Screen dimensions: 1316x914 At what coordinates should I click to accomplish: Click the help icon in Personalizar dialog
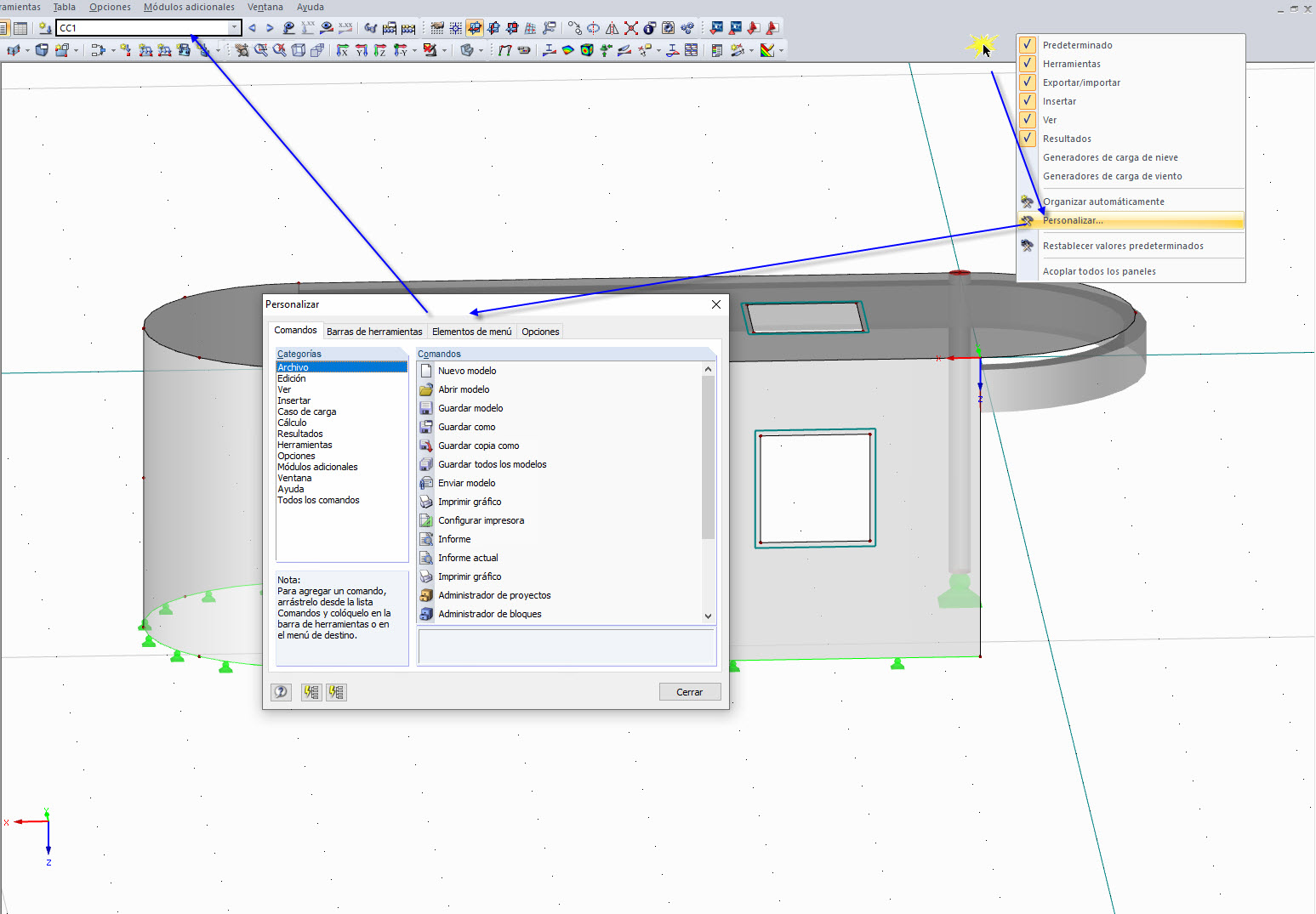(281, 692)
